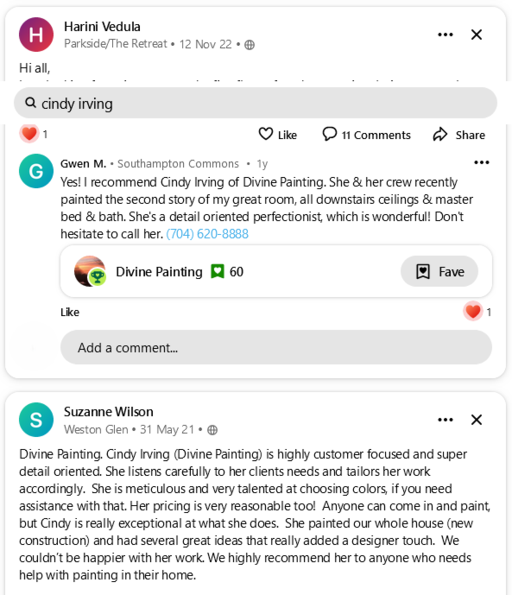The height and width of the screenshot is (595, 512).
Task: Dismiss Harini Vedula's post
Action: [x=476, y=35]
